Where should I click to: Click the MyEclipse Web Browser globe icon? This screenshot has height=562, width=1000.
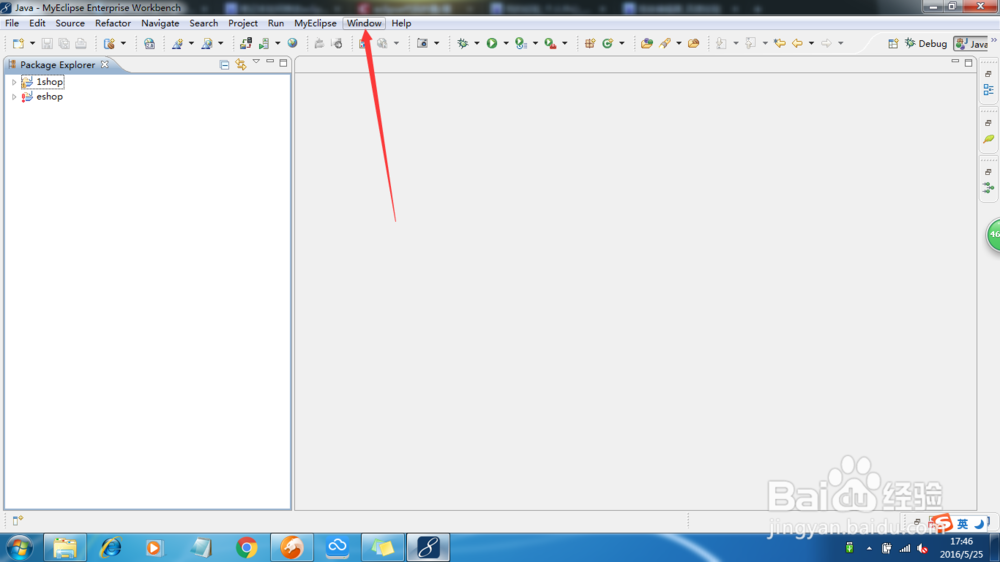pyautogui.click(x=149, y=43)
